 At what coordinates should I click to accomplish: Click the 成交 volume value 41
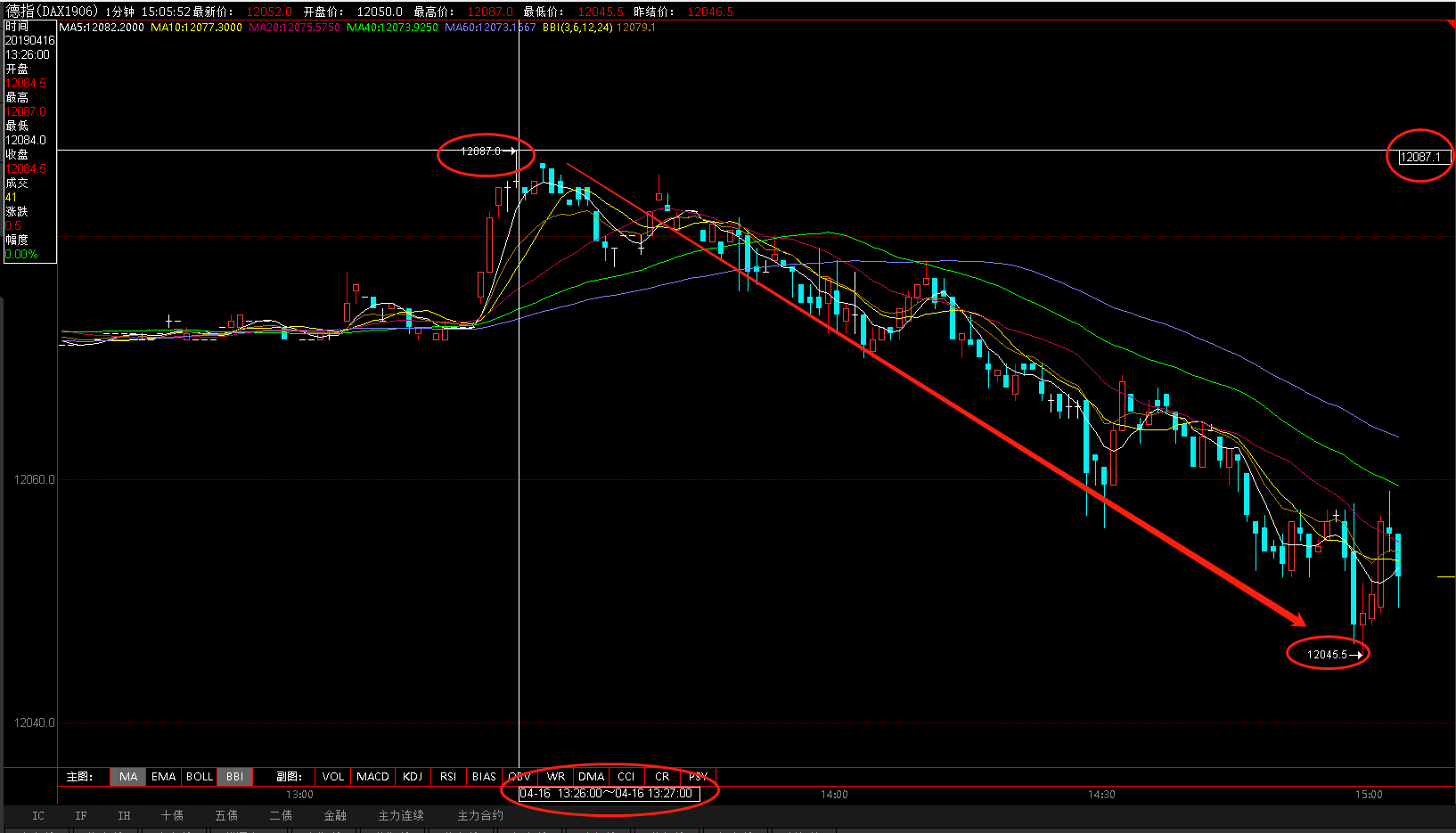[11, 197]
